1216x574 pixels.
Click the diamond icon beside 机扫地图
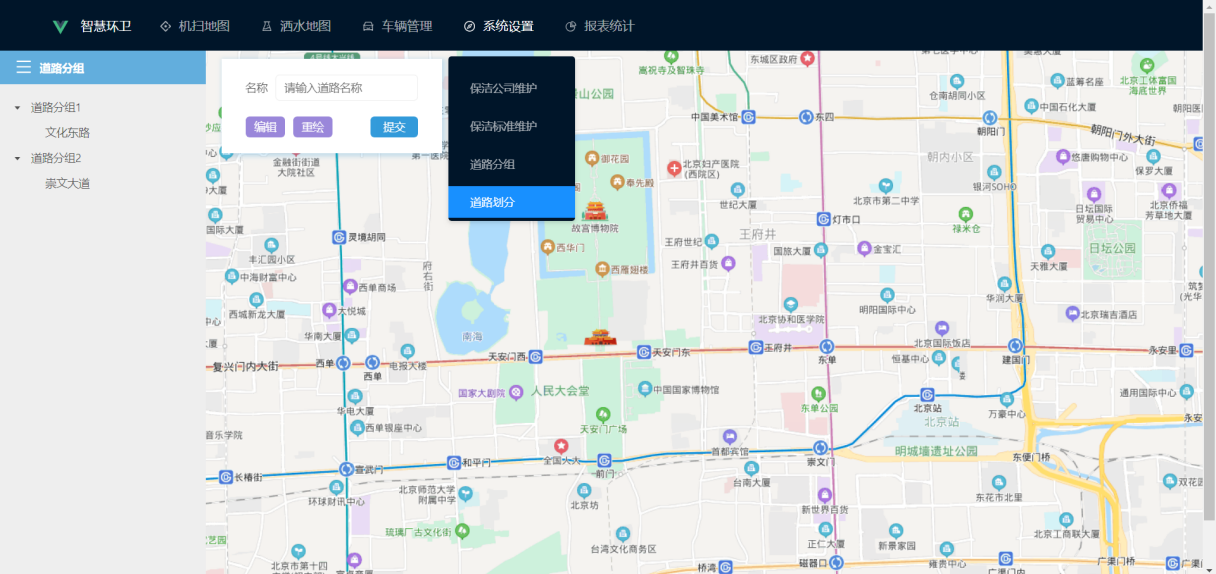tap(165, 26)
